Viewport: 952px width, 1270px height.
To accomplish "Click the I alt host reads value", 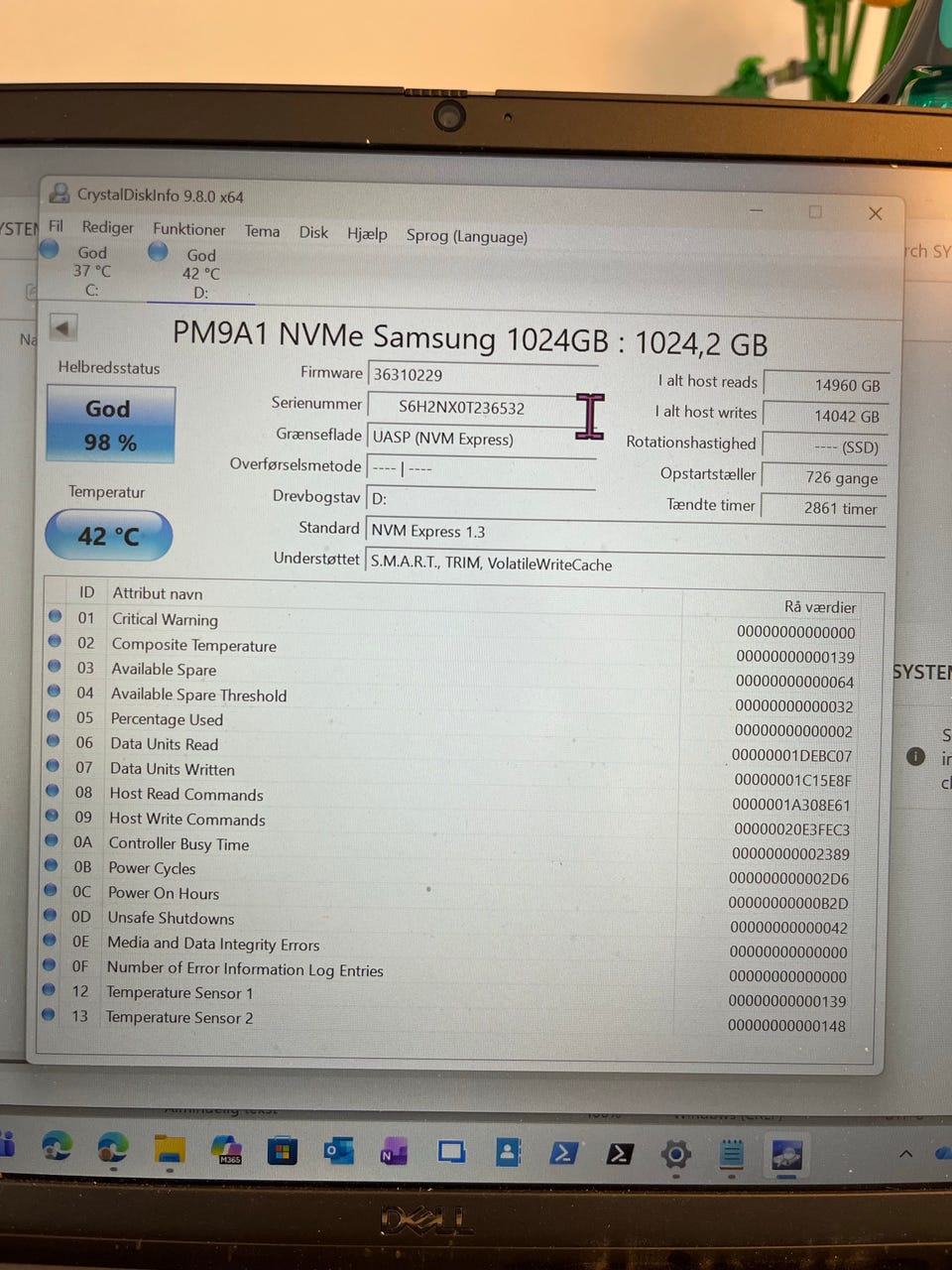I will click(826, 385).
